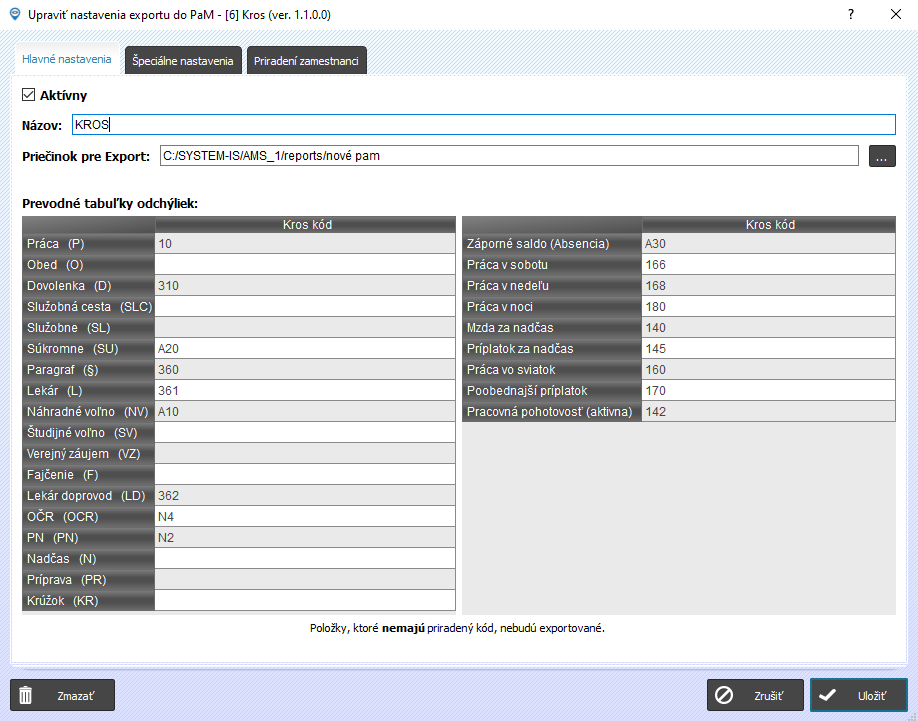The height and width of the screenshot is (721, 918).
Task: Select code cell 140 for Mzda za nadčas
Action: click(769, 328)
